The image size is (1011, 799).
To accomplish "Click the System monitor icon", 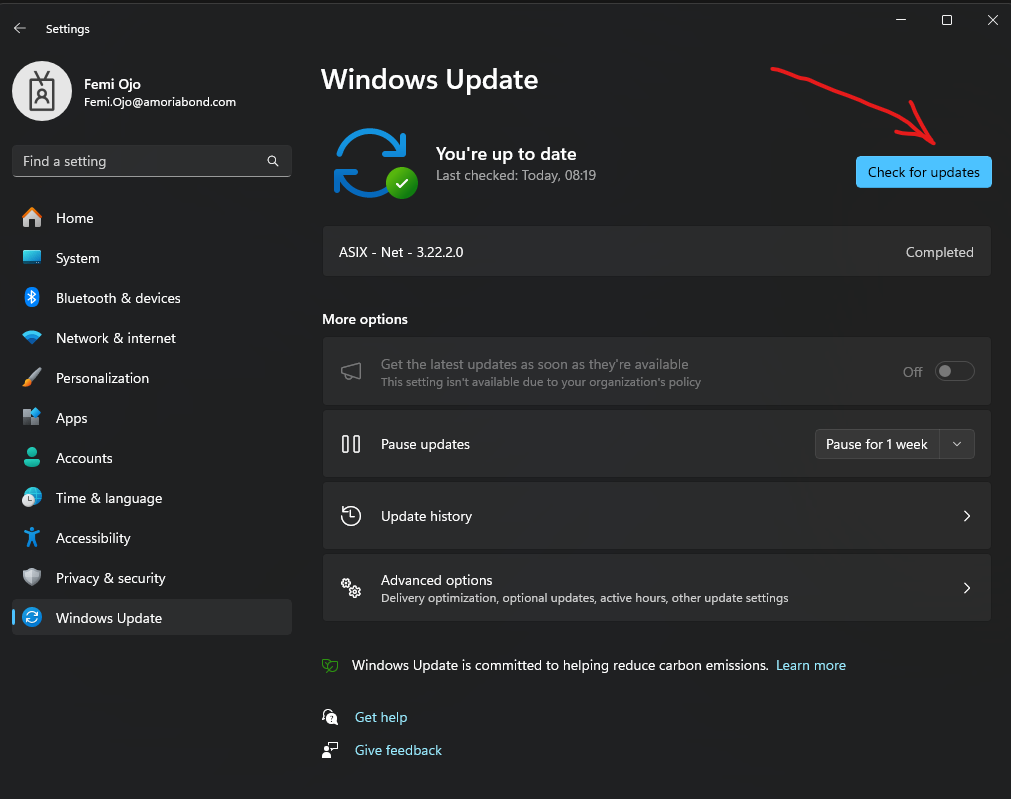I will point(32,257).
